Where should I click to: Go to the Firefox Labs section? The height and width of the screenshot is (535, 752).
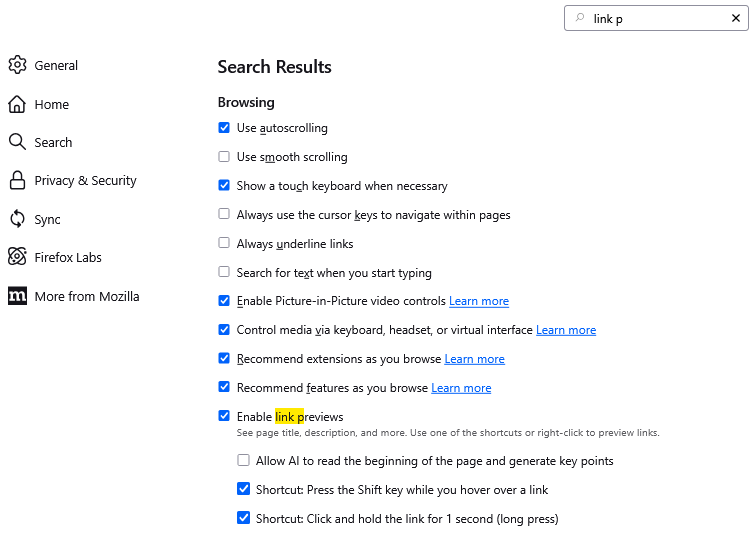point(68,257)
